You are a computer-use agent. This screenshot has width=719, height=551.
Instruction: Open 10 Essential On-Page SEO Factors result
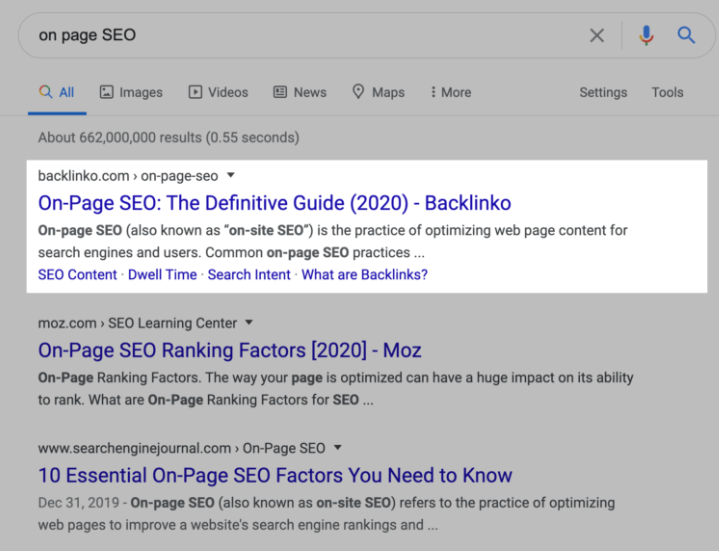tap(275, 475)
